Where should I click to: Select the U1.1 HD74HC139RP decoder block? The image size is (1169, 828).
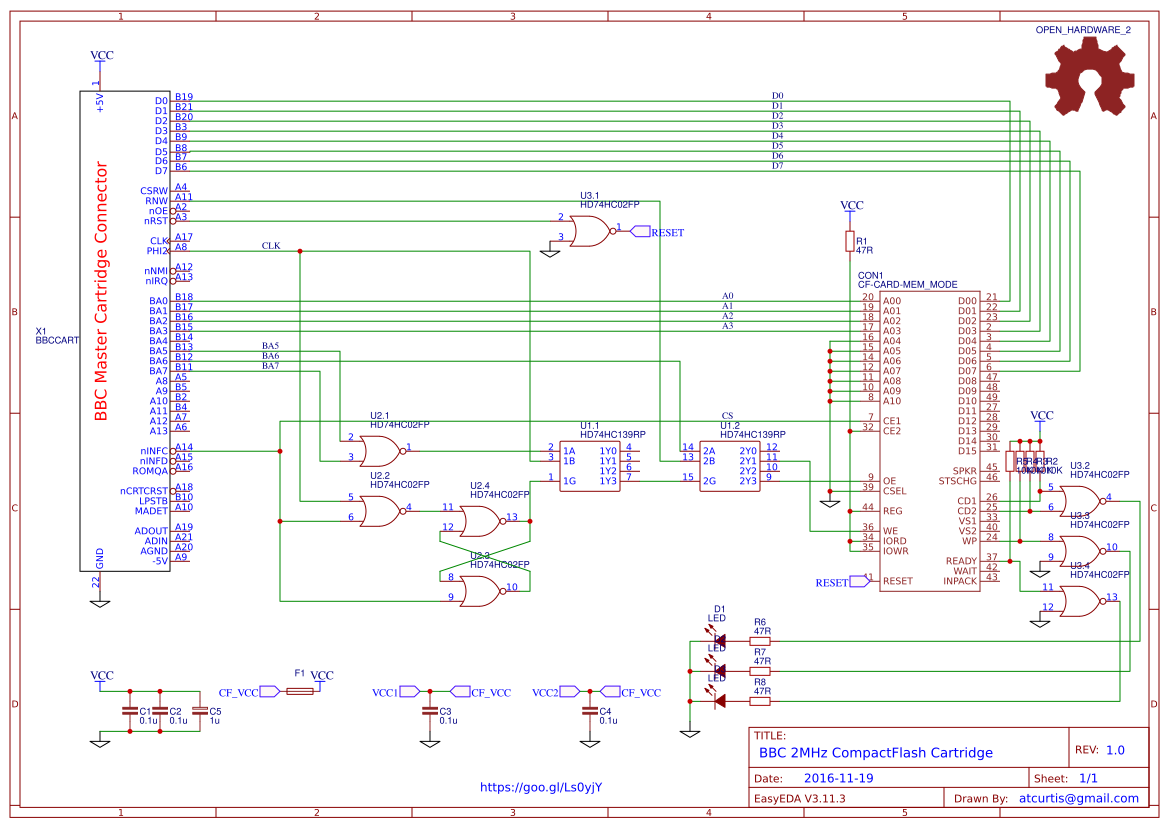587,465
